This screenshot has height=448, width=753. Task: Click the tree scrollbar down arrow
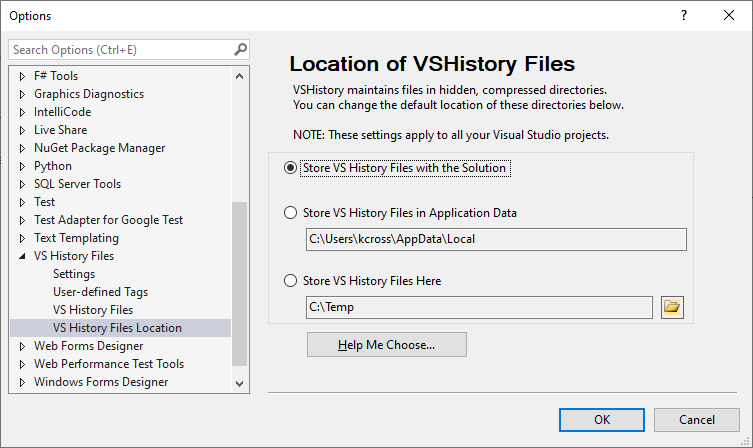tap(239, 383)
